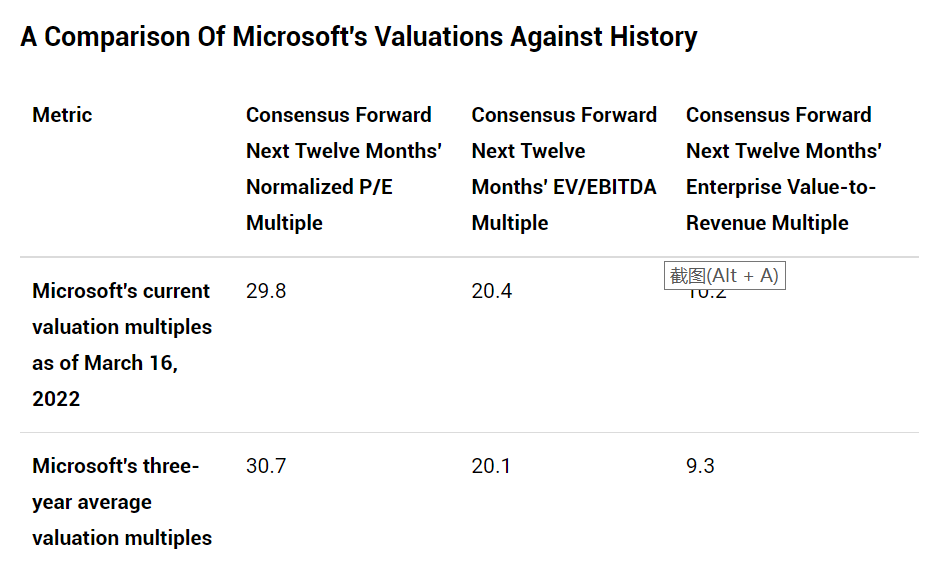
Task: Select the three-year EV-to-Revenue value 9.3
Action: point(700,466)
